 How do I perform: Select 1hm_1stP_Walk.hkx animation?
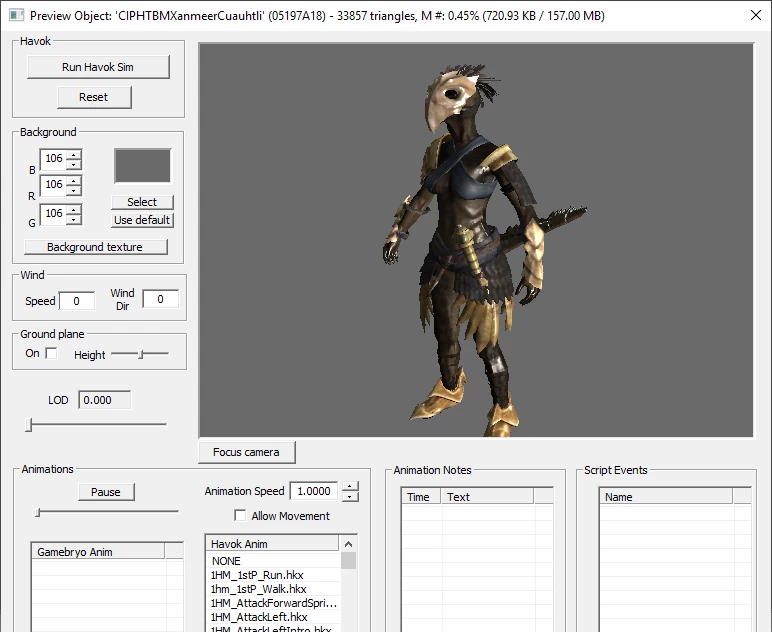[x=273, y=589]
